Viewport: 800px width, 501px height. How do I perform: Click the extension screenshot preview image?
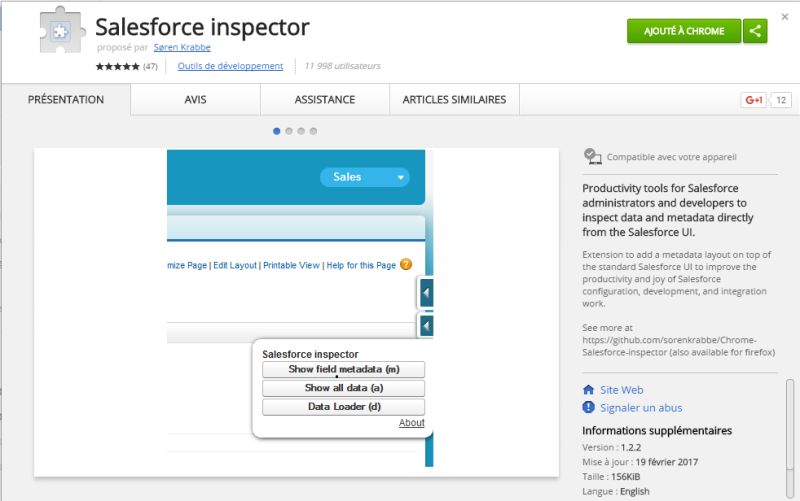pos(296,313)
